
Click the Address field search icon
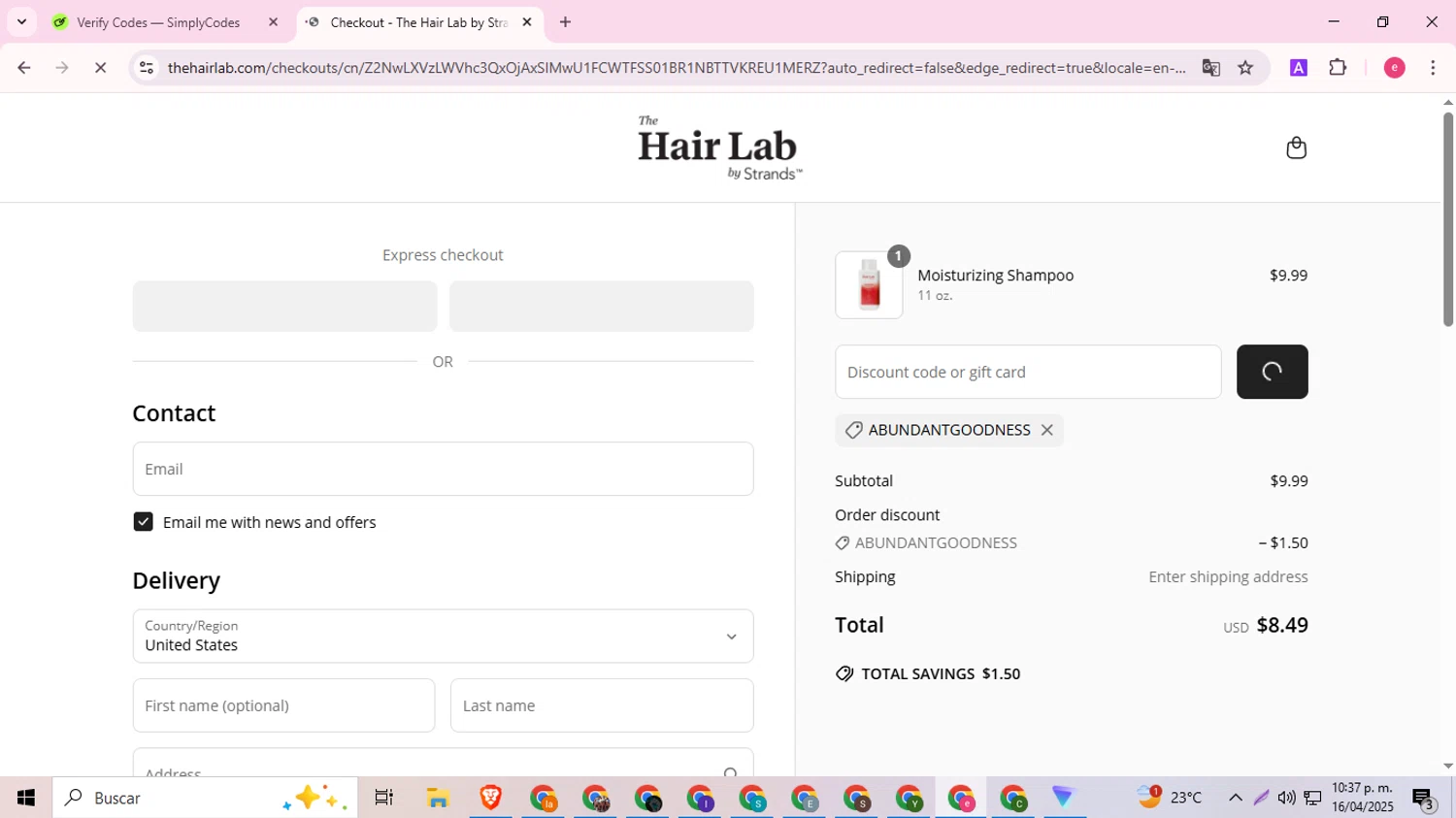tap(730, 772)
